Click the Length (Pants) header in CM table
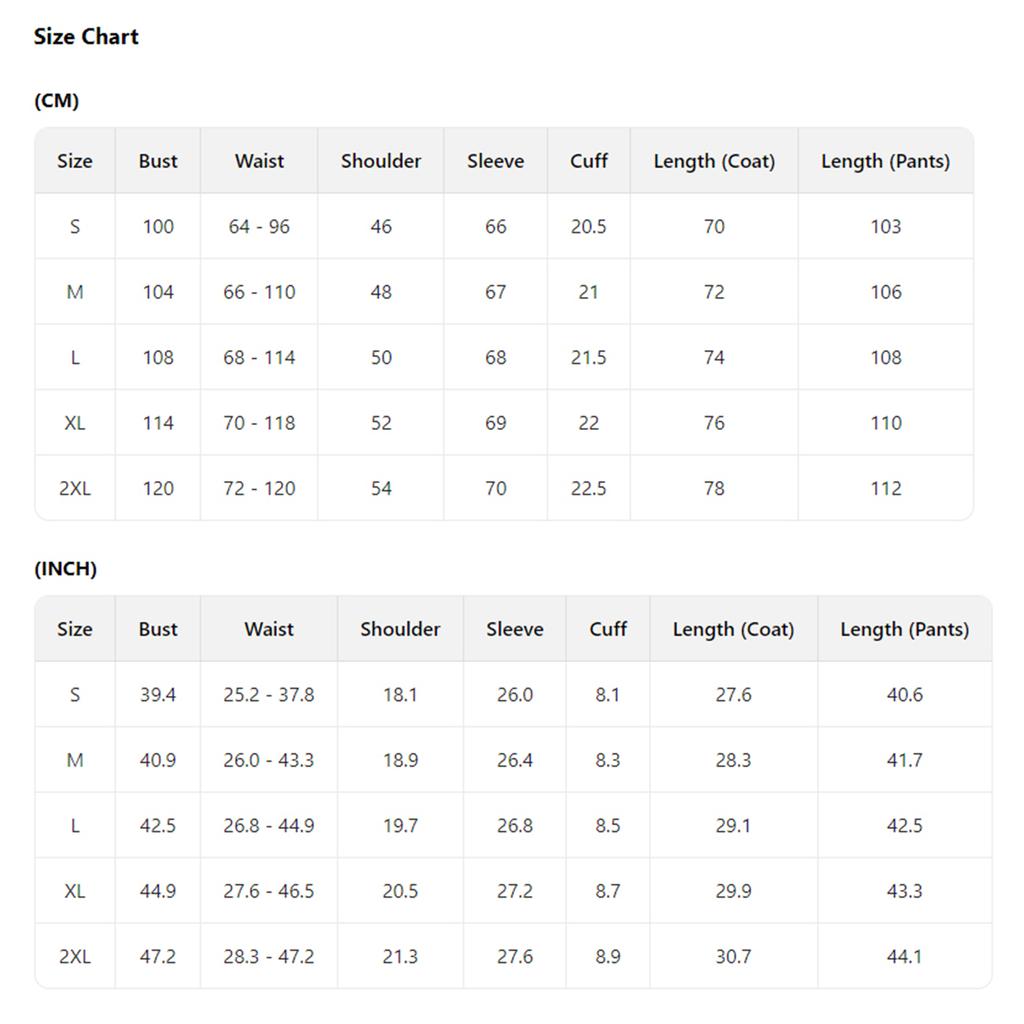The width and height of the screenshot is (1024, 1024). coord(886,161)
